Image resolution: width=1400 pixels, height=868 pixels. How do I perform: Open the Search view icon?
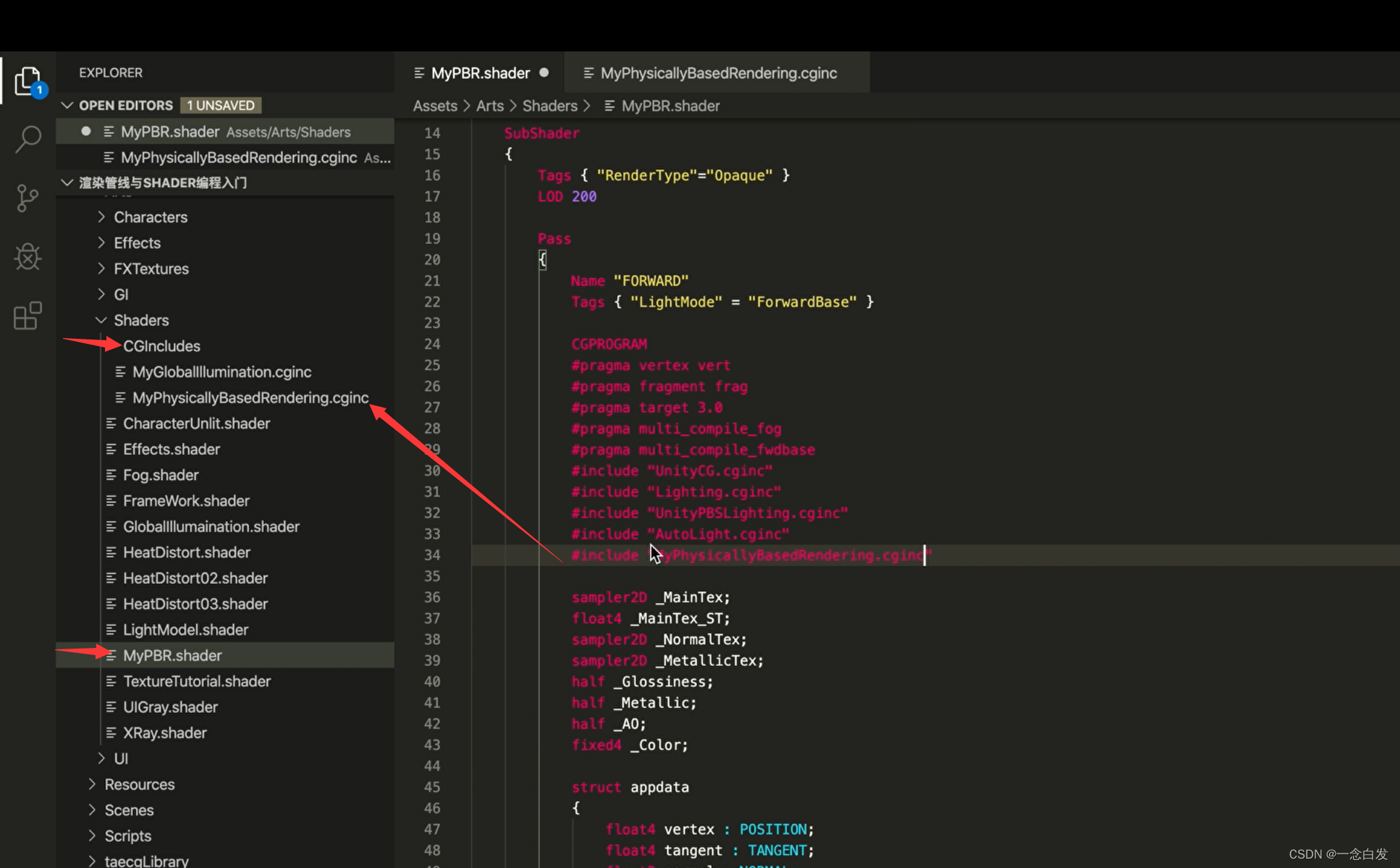(28, 139)
